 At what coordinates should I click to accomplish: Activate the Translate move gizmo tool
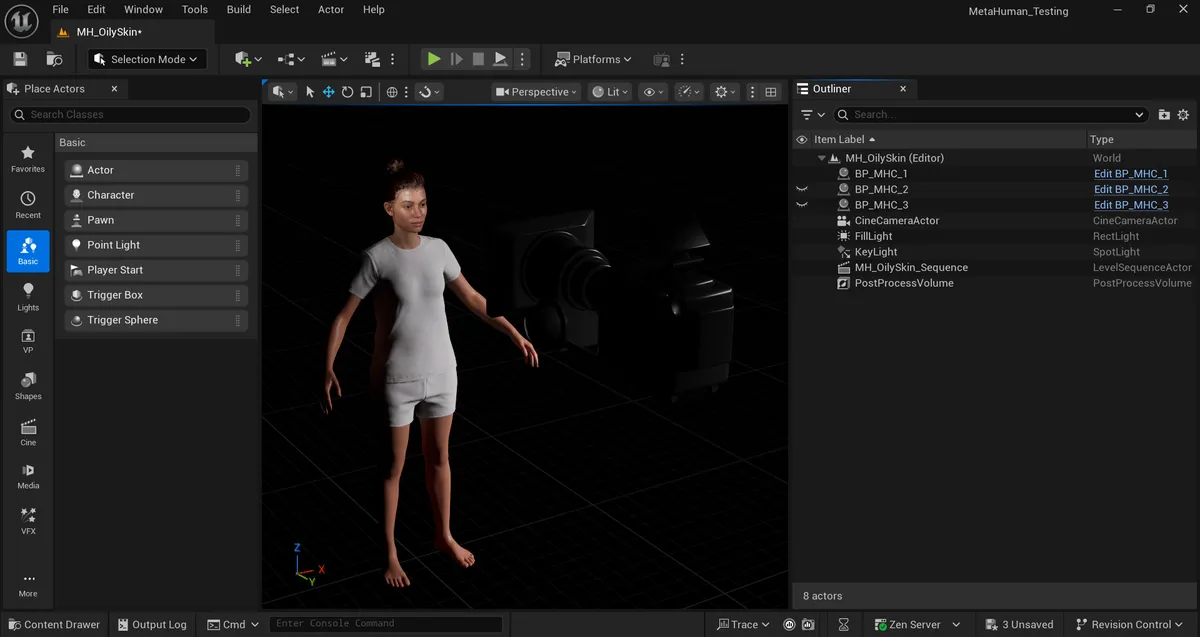pos(328,92)
